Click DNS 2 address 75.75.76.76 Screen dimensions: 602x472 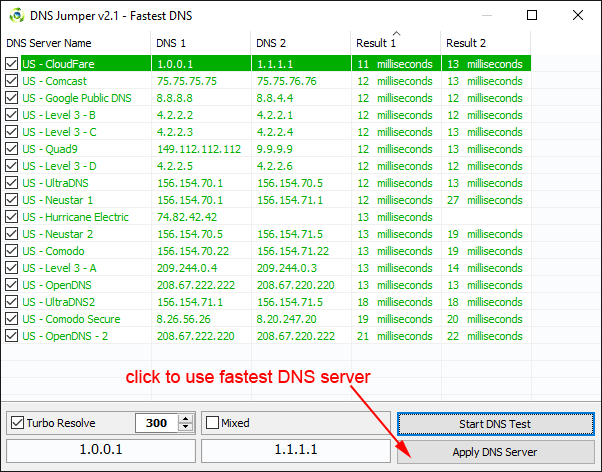click(x=286, y=81)
